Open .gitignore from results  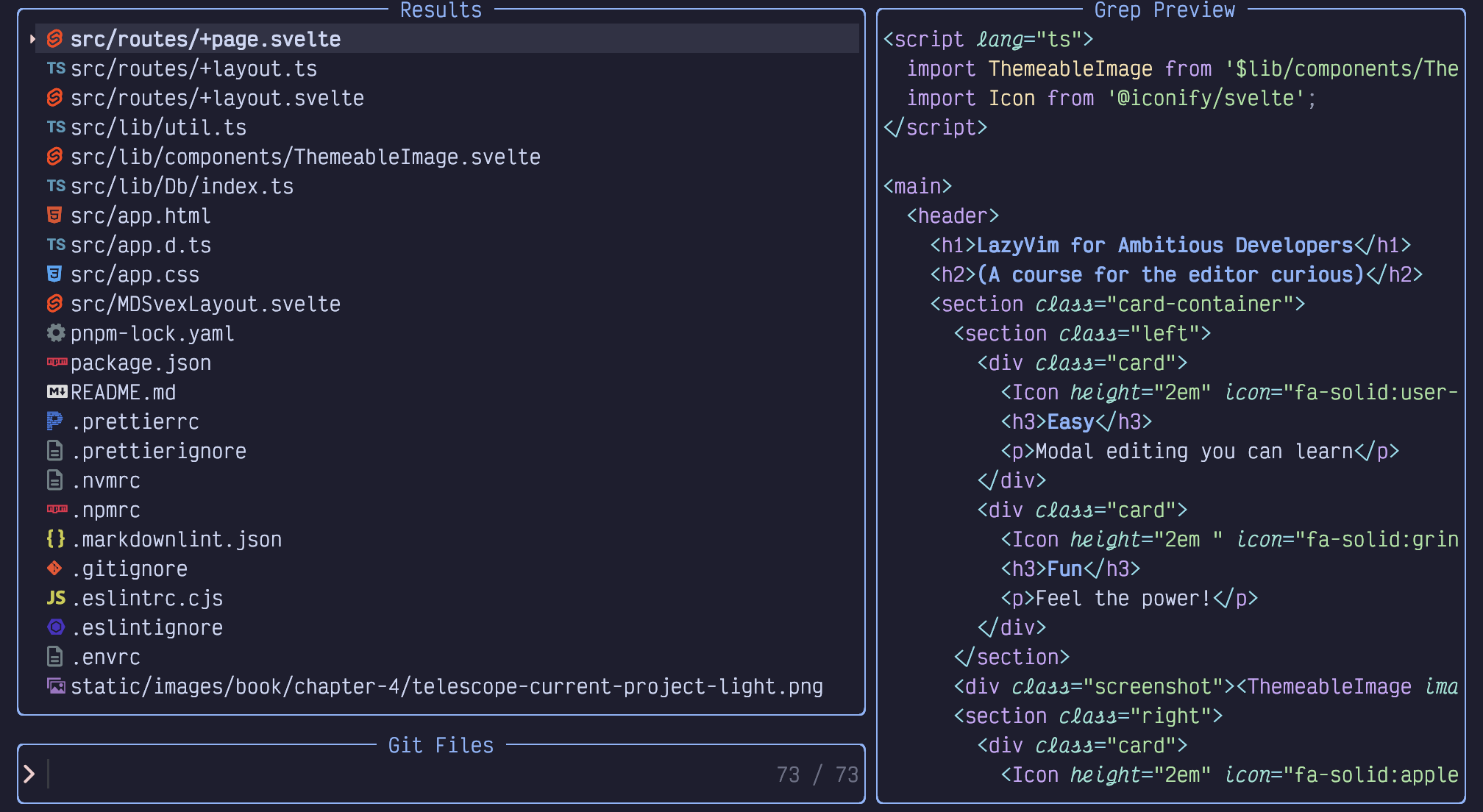[129, 569]
